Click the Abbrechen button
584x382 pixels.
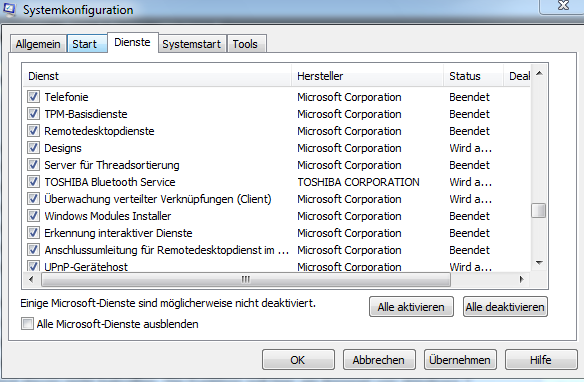379,360
